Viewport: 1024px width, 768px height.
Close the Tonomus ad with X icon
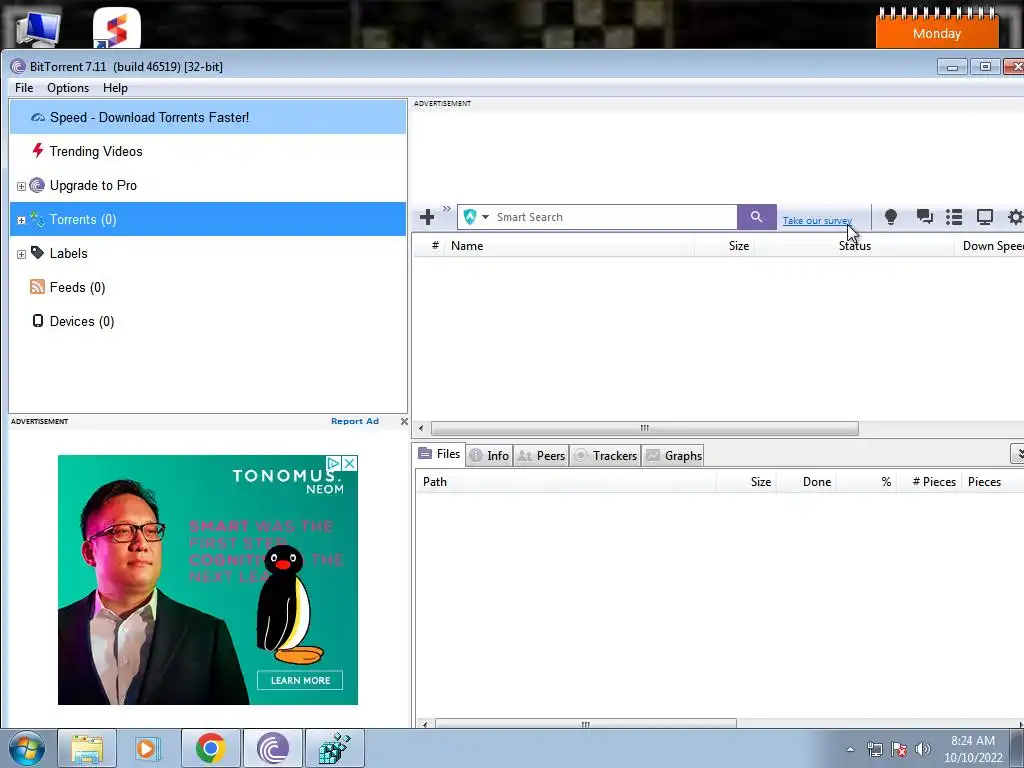[x=350, y=463]
